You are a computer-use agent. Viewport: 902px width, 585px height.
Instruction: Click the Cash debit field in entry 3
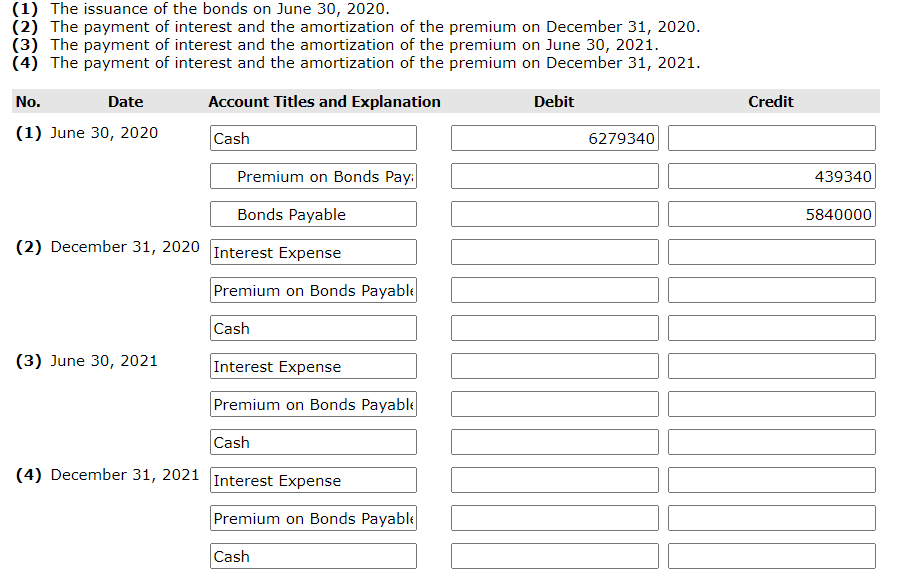point(555,442)
